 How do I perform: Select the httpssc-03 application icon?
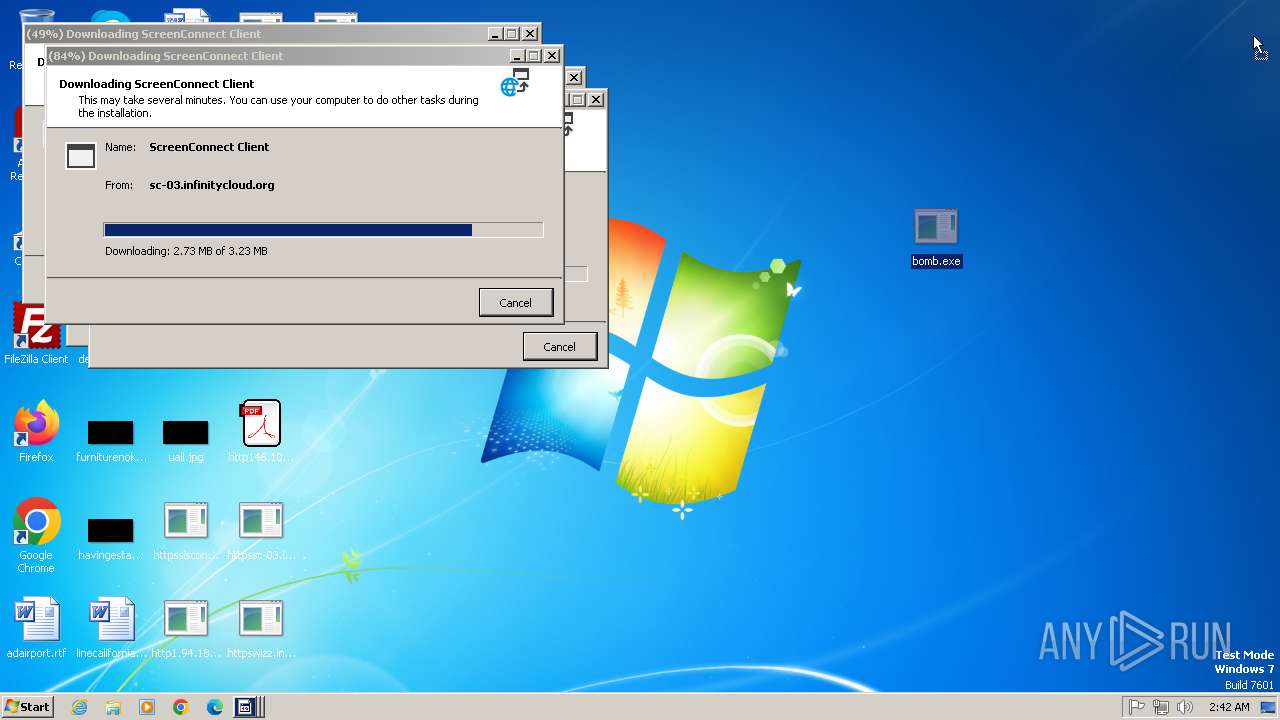261,530
